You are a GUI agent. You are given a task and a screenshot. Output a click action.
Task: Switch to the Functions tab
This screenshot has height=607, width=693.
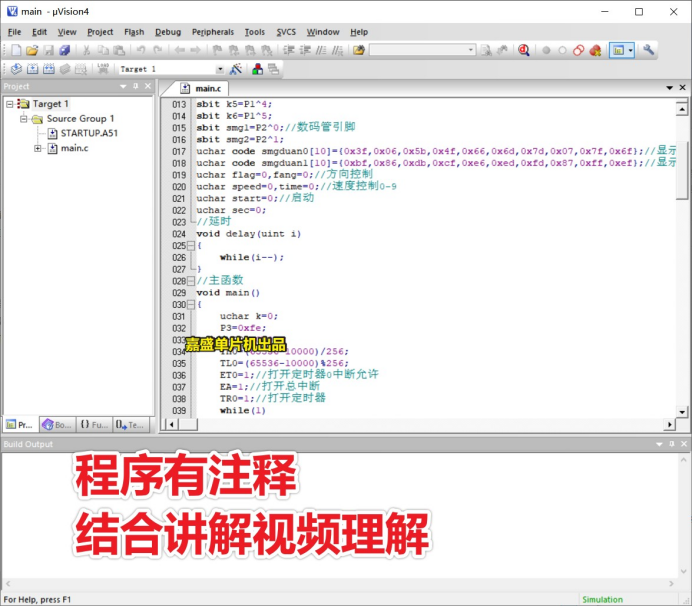coord(94,425)
